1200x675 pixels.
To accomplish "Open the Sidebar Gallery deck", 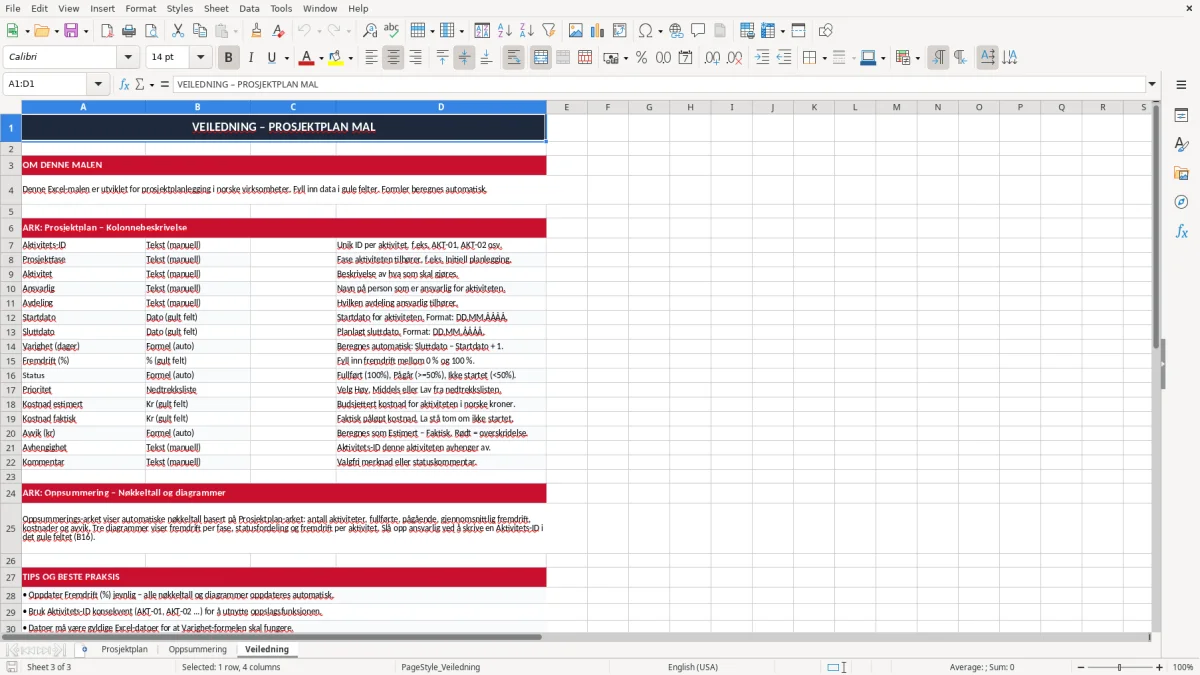I will pyautogui.click(x=1181, y=174).
